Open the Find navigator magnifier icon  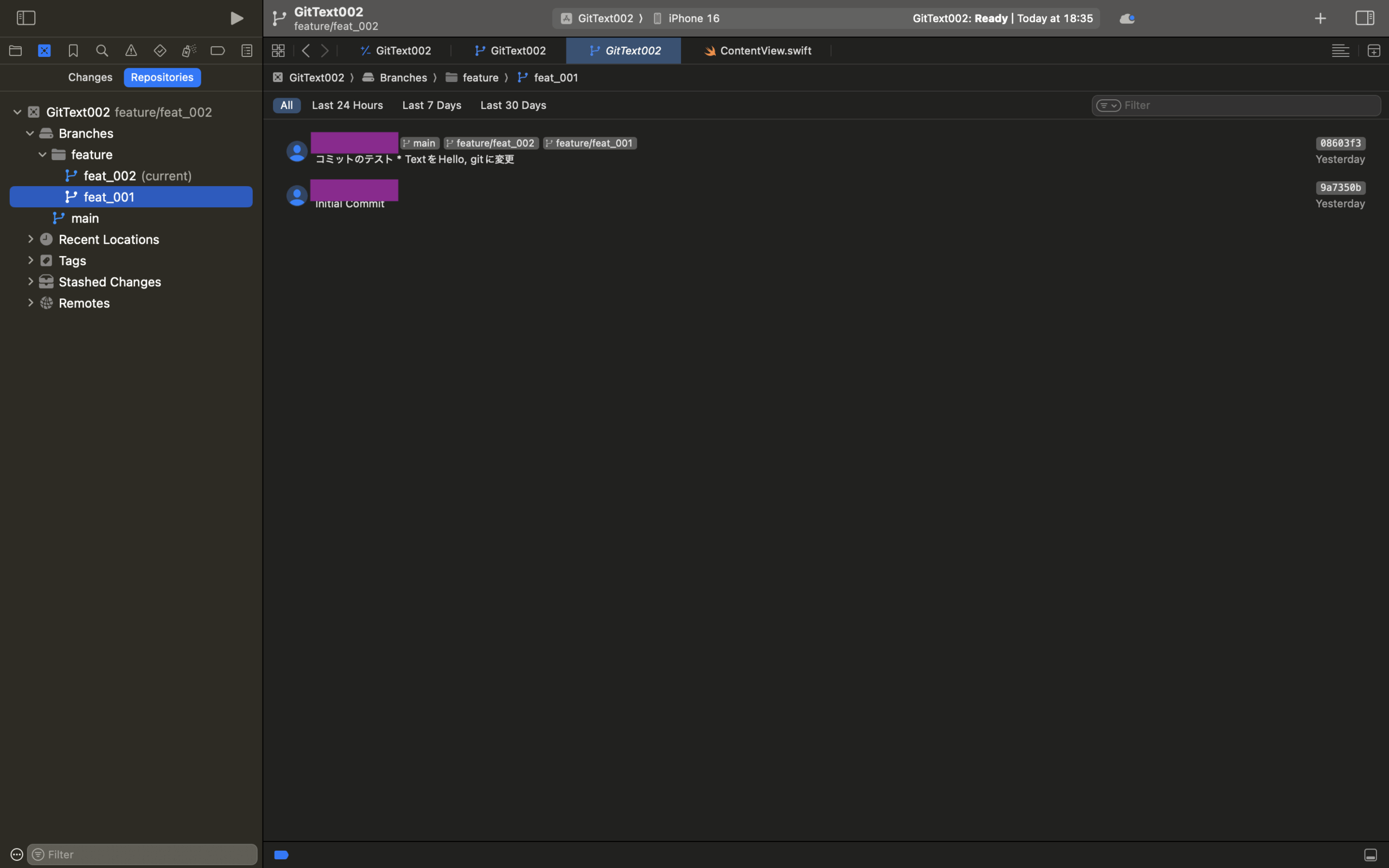(x=102, y=50)
